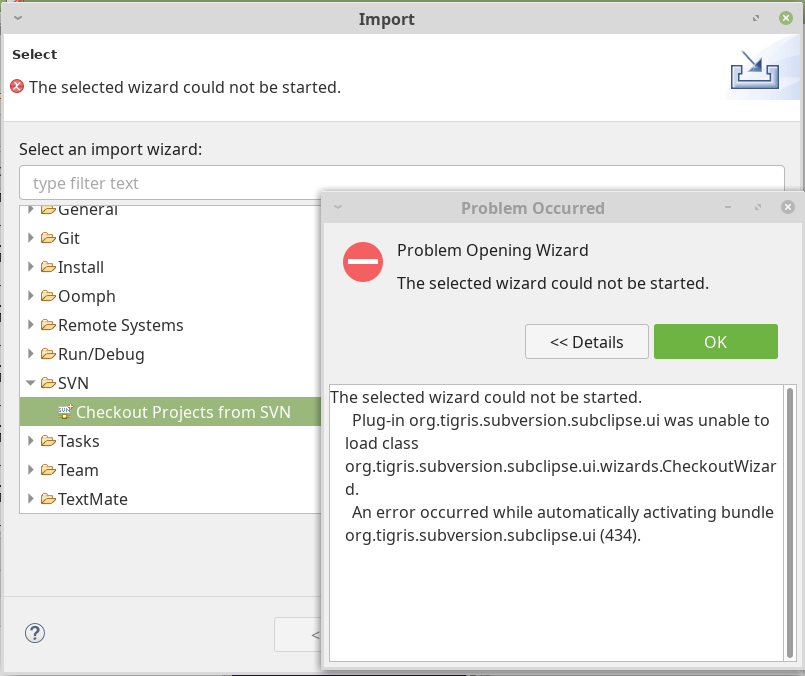Screen dimensions: 805x676
Task: Click the type filter text field
Action: 401,183
